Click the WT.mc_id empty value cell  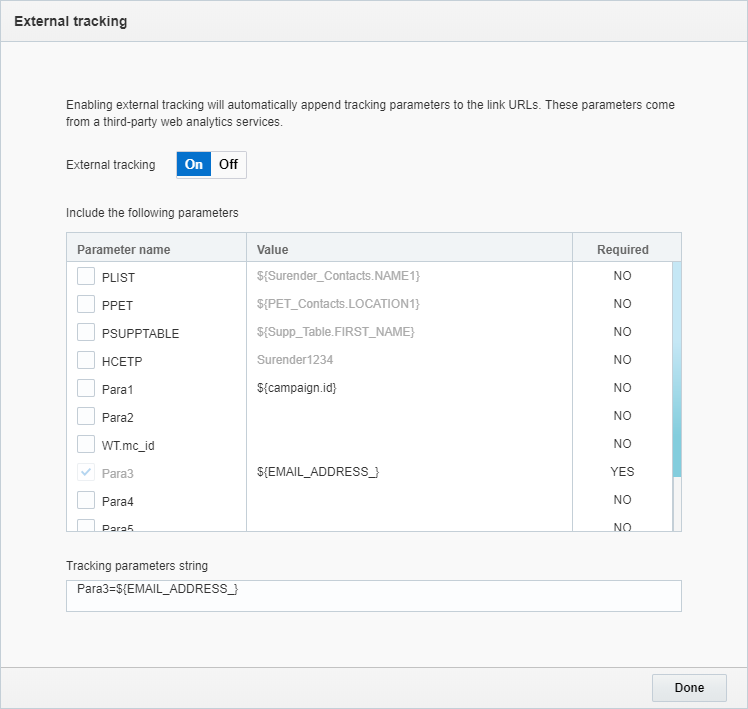[408, 444]
